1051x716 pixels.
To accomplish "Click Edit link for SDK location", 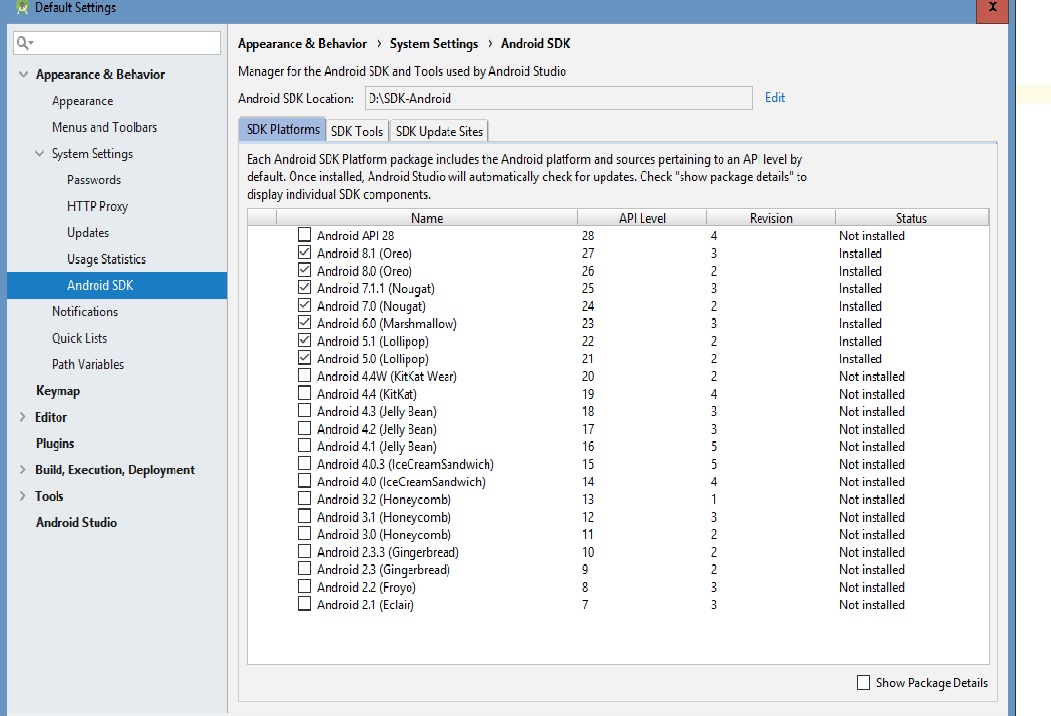I will [x=774, y=98].
